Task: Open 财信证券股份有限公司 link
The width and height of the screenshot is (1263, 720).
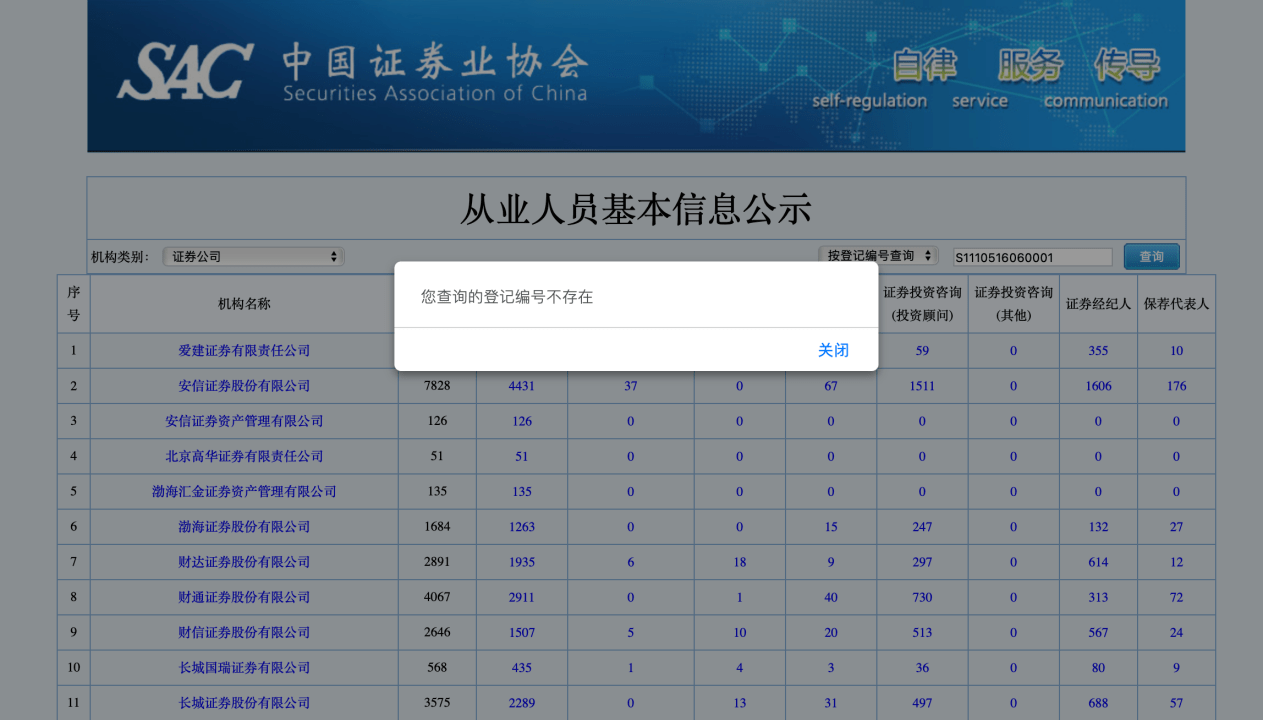Action: (244, 632)
